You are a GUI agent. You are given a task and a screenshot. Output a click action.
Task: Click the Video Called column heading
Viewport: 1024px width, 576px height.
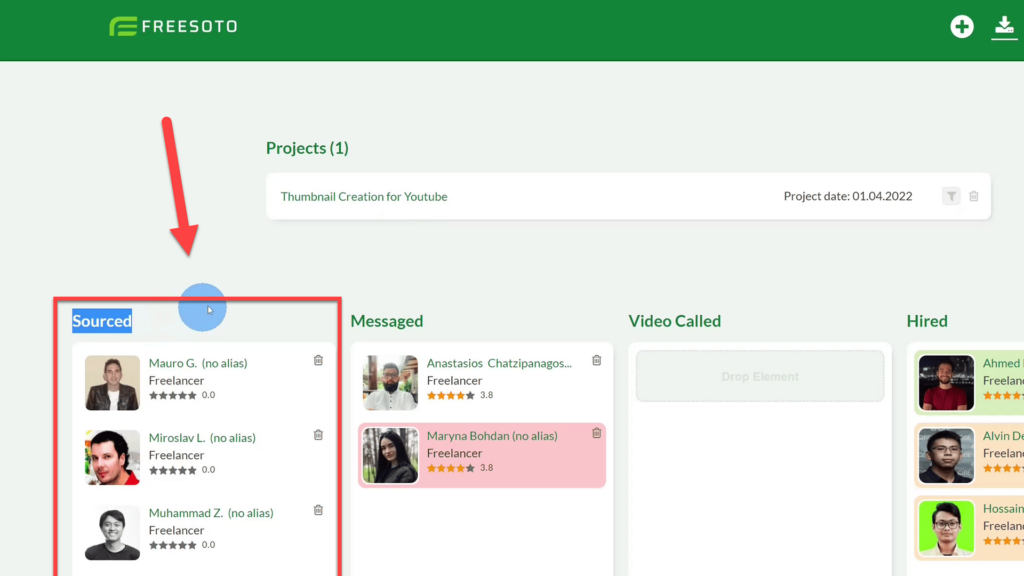[x=675, y=321]
